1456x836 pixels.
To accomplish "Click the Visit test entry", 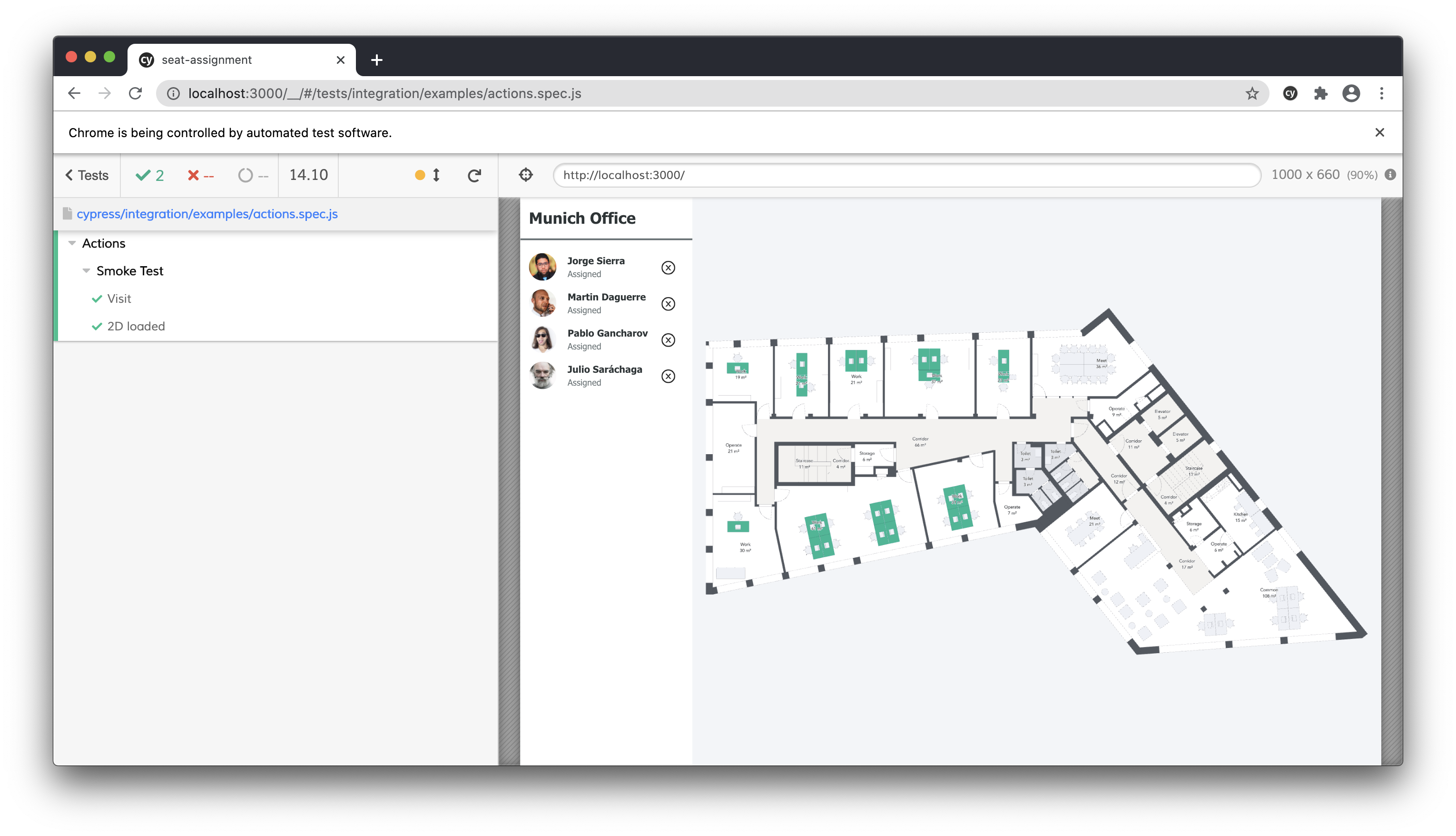I will click(119, 299).
